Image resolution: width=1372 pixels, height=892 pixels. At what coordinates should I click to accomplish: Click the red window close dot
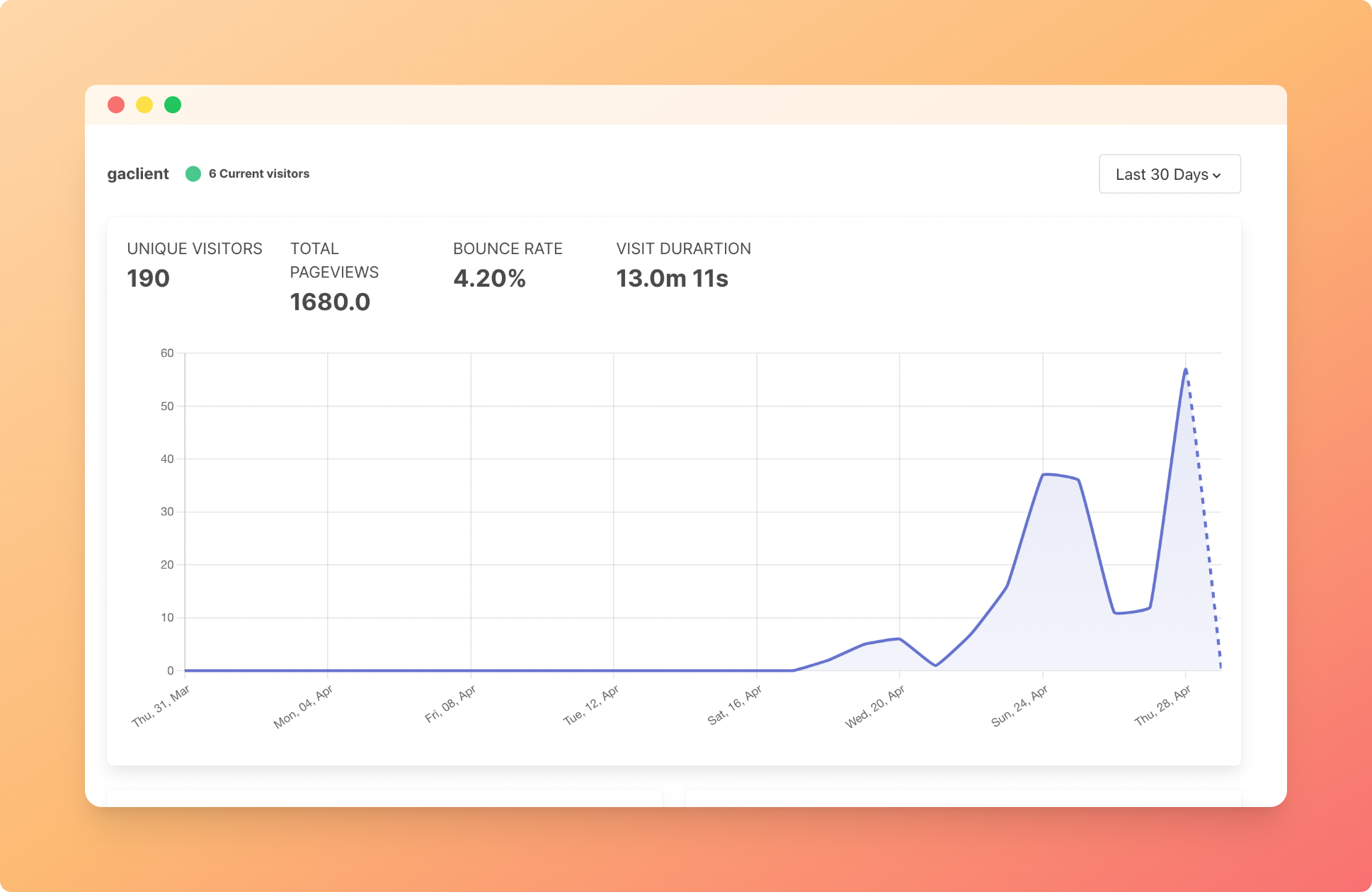coord(116,105)
